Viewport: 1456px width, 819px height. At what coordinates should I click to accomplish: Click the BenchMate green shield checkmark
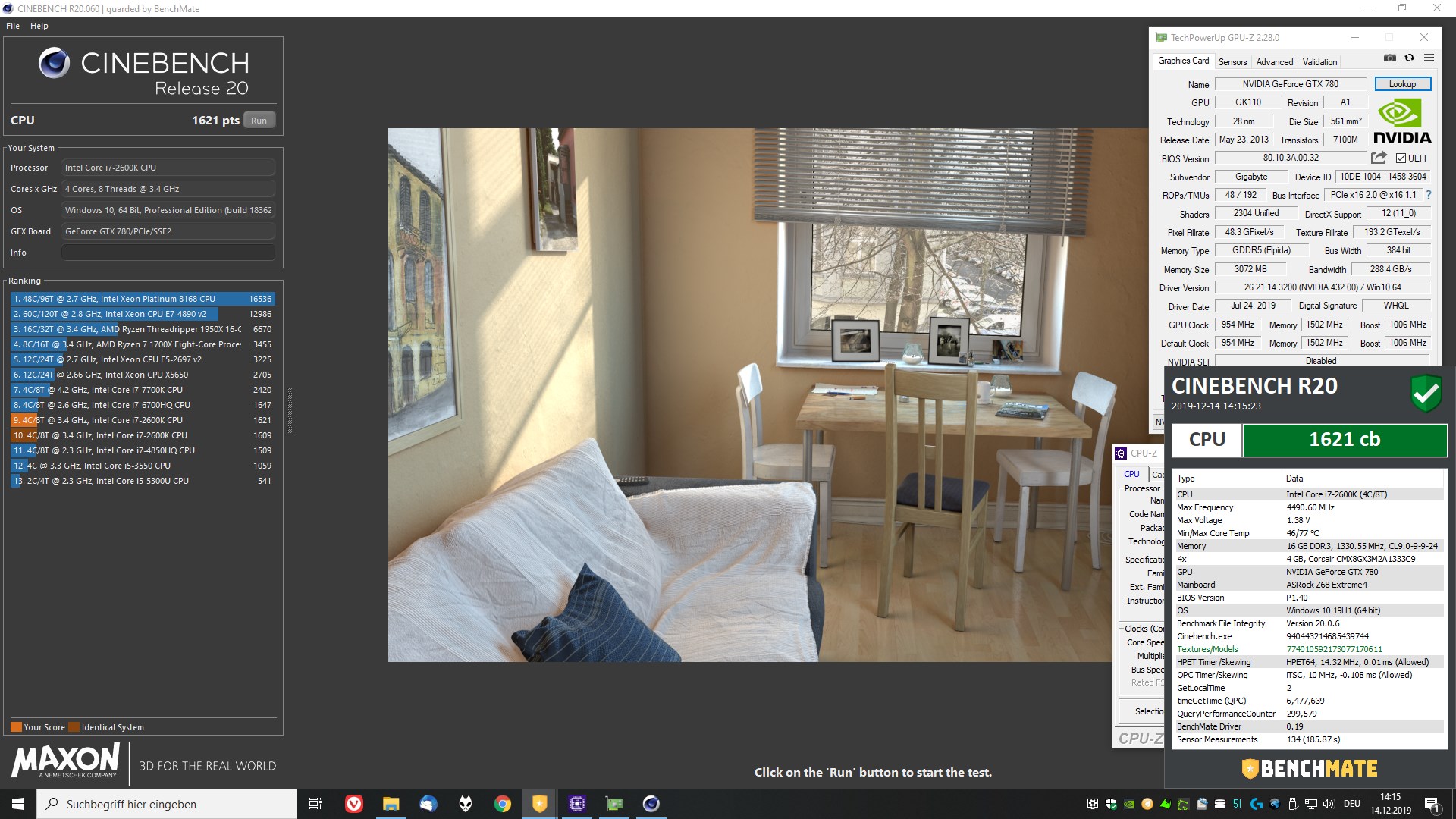1426,393
